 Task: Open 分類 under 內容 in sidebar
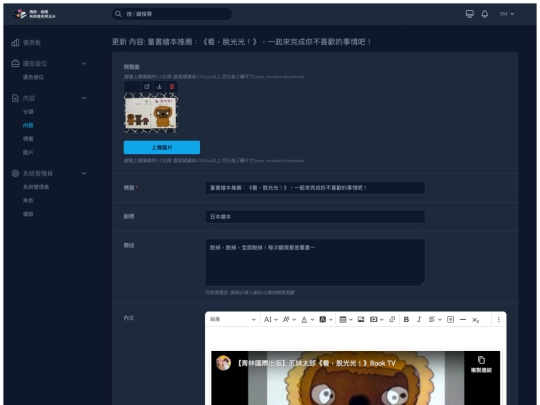(x=28, y=112)
